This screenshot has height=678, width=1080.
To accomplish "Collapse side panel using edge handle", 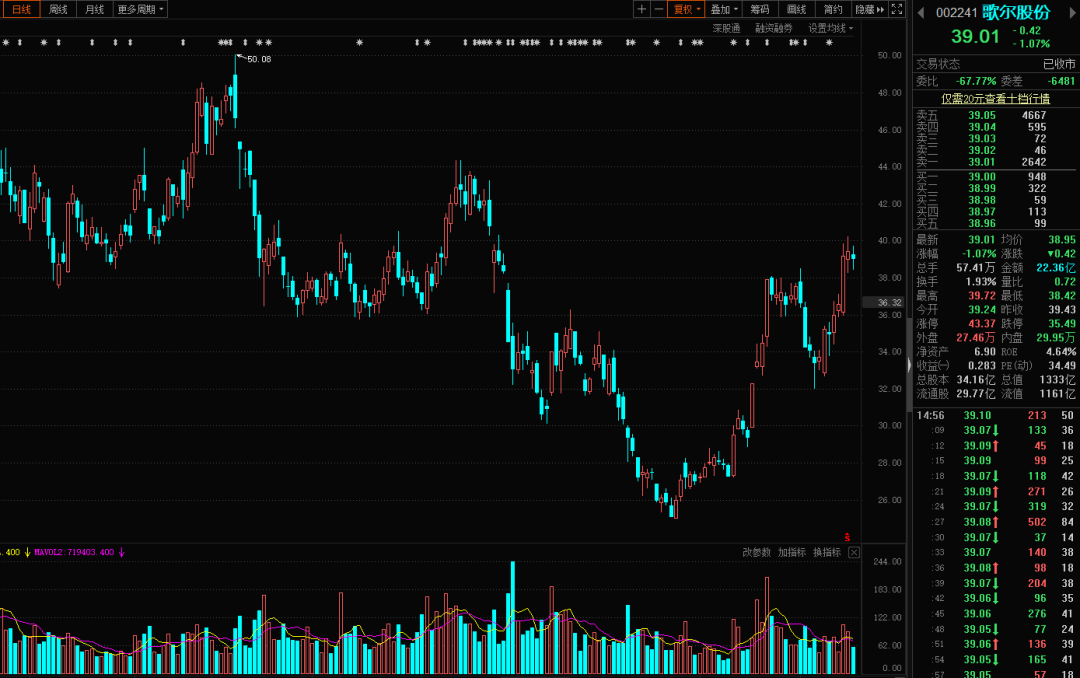I will pyautogui.click(x=909, y=365).
